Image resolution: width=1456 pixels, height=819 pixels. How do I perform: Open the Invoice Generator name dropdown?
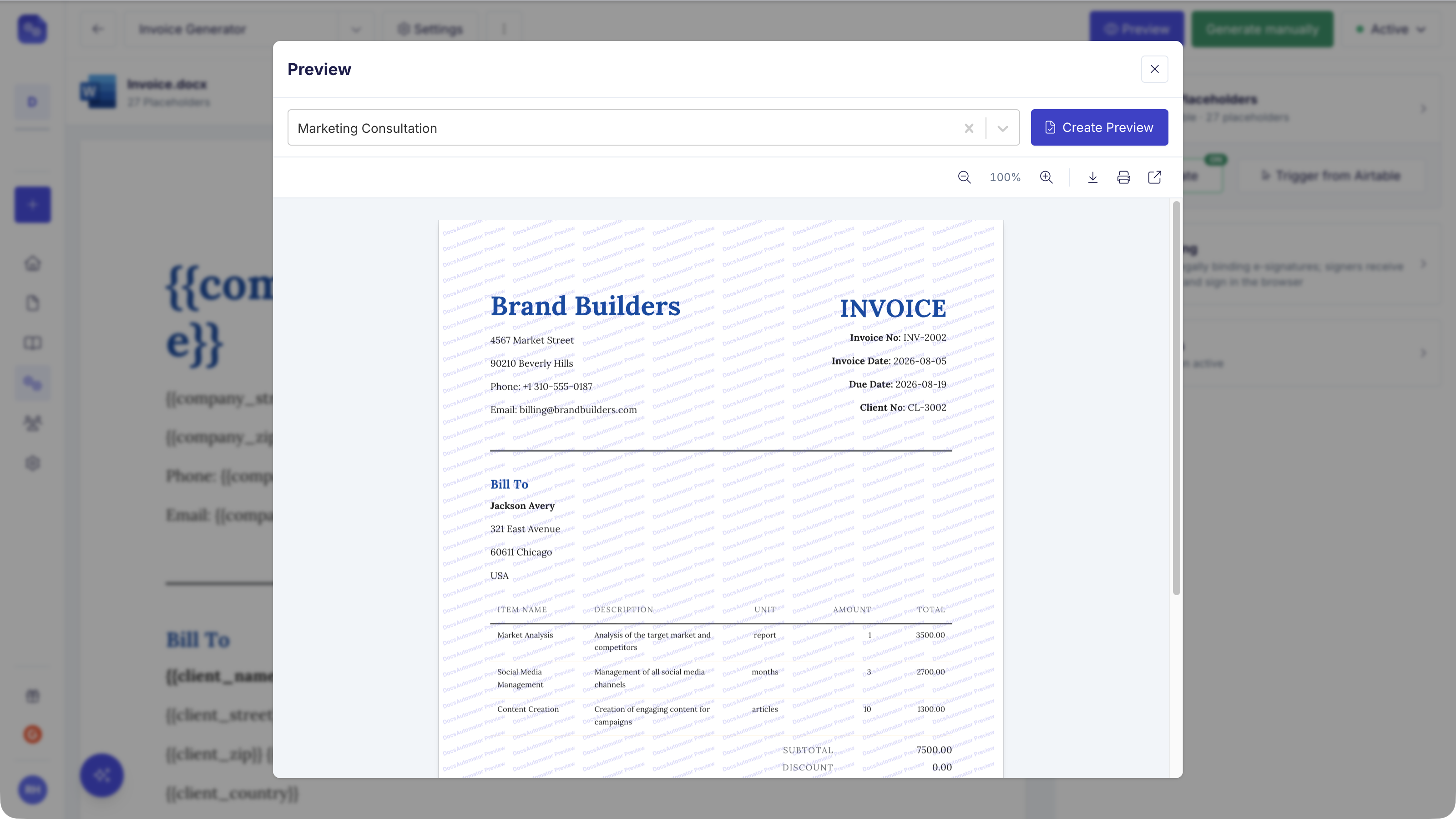[356, 30]
